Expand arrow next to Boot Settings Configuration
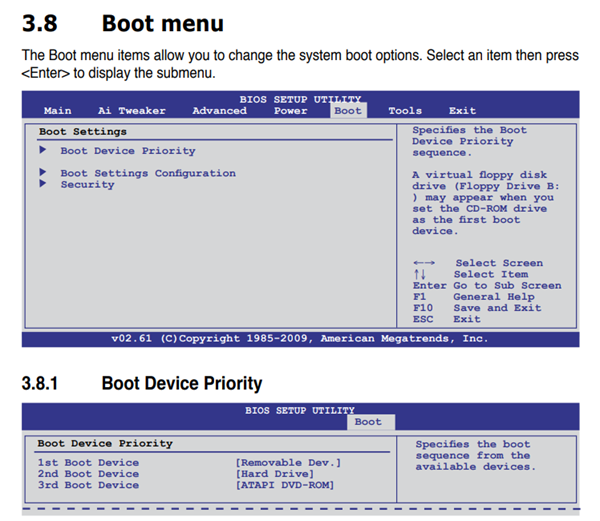The width and height of the screenshot is (600, 521). [43, 173]
